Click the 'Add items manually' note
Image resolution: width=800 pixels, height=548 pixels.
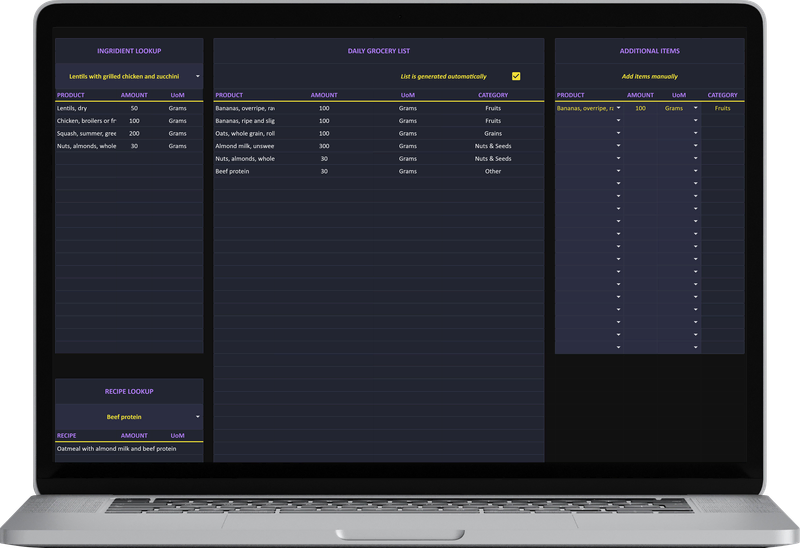649,77
